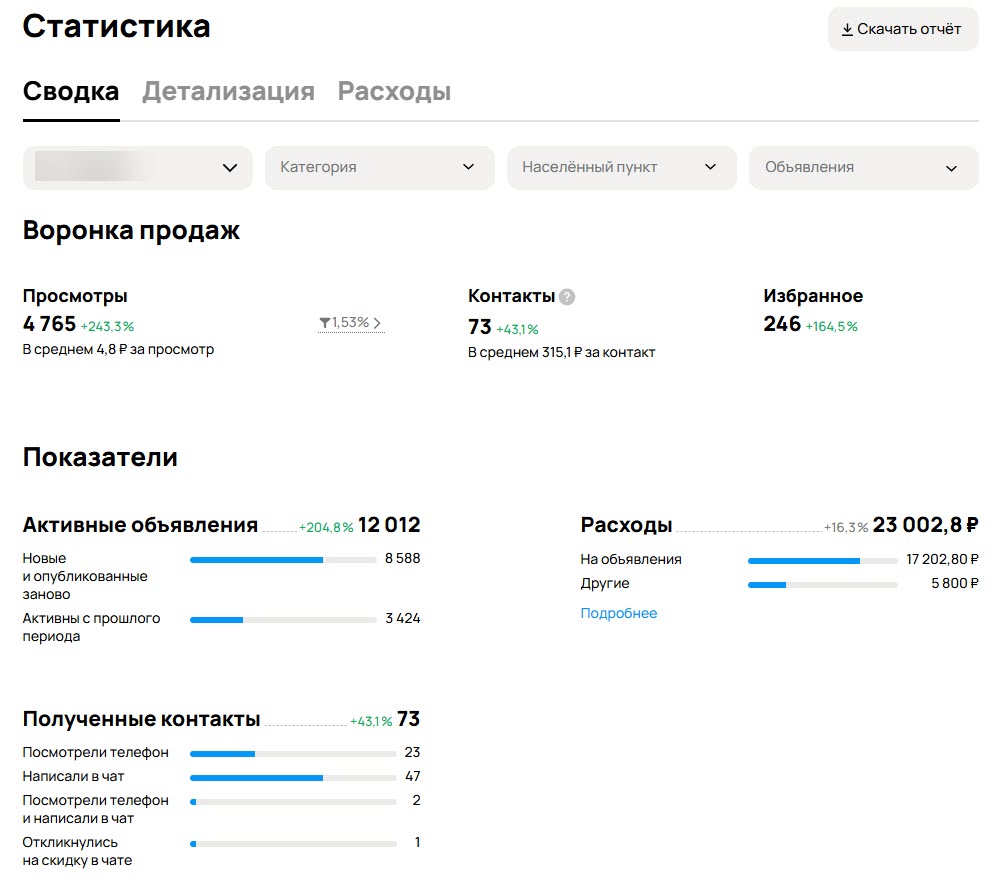Screen dimensions: 1005x880
Task: Select the Сводка tab
Action: [x=70, y=91]
